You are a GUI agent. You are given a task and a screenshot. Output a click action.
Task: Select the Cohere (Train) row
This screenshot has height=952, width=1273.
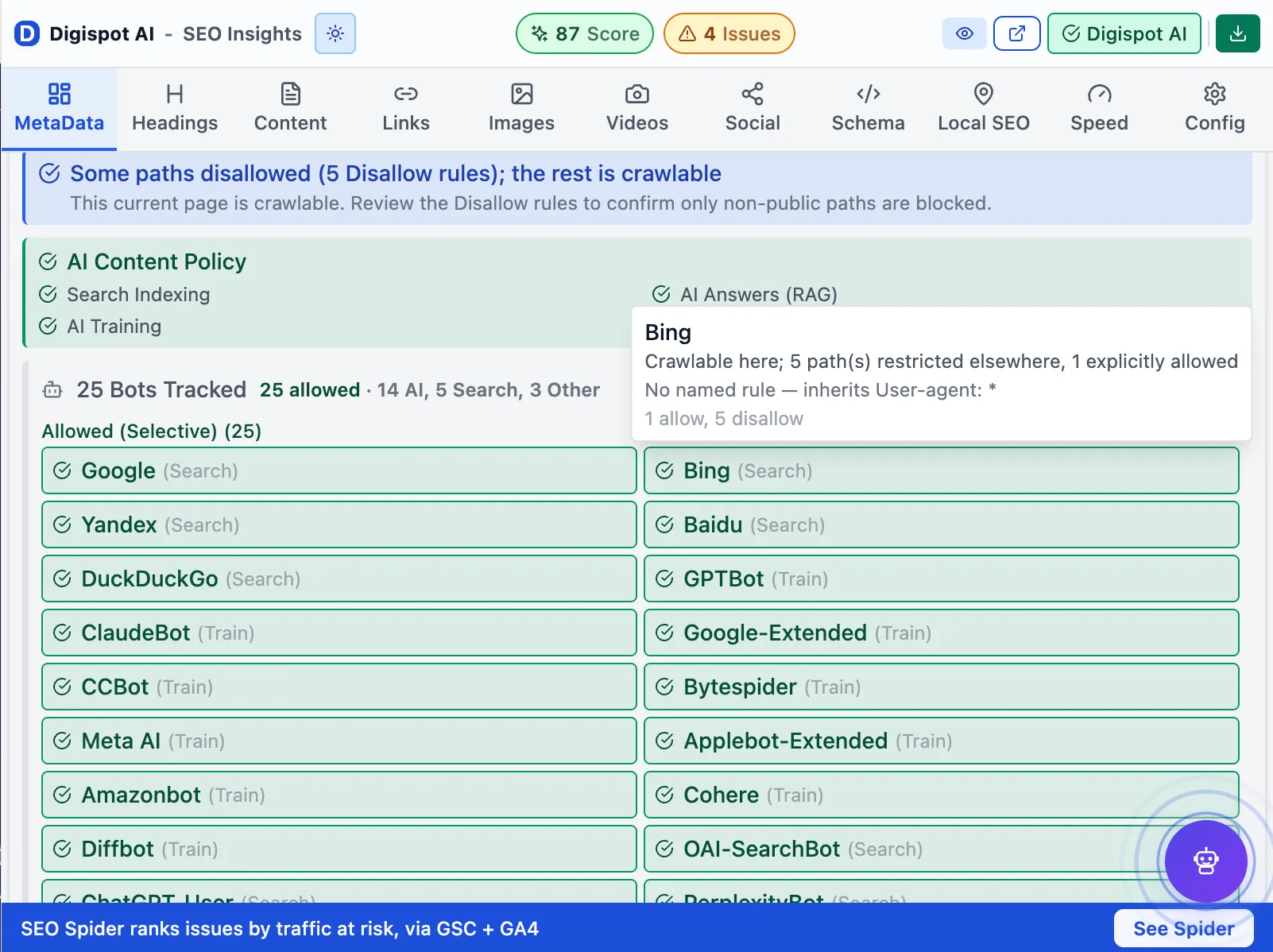pyautogui.click(x=942, y=795)
